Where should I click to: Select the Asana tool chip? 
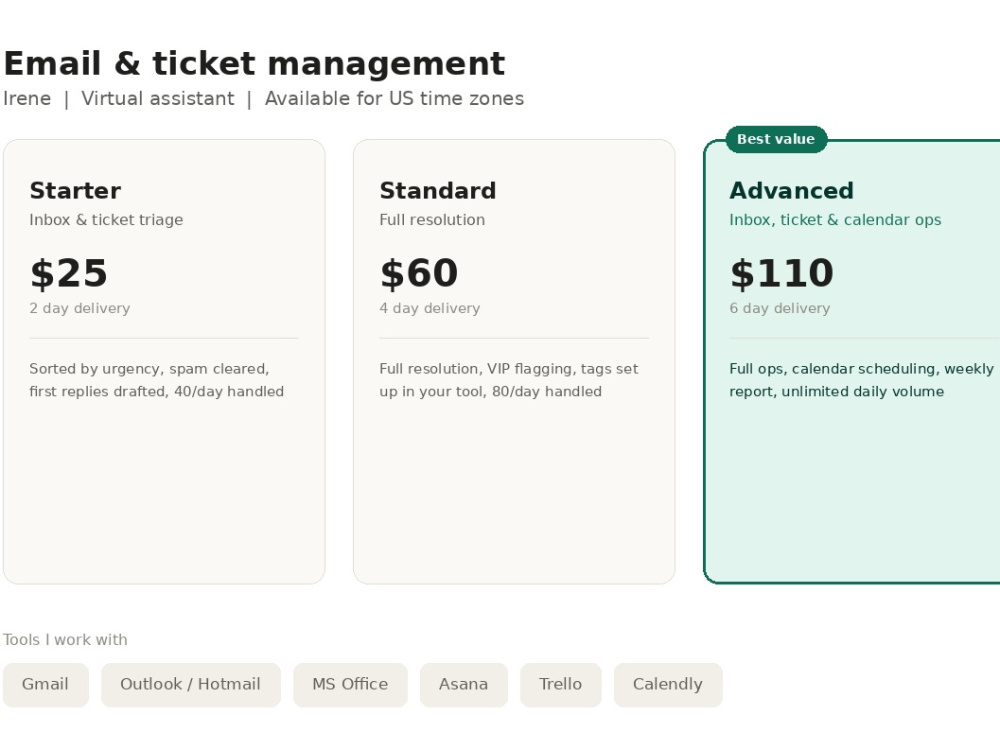pyautogui.click(x=464, y=684)
